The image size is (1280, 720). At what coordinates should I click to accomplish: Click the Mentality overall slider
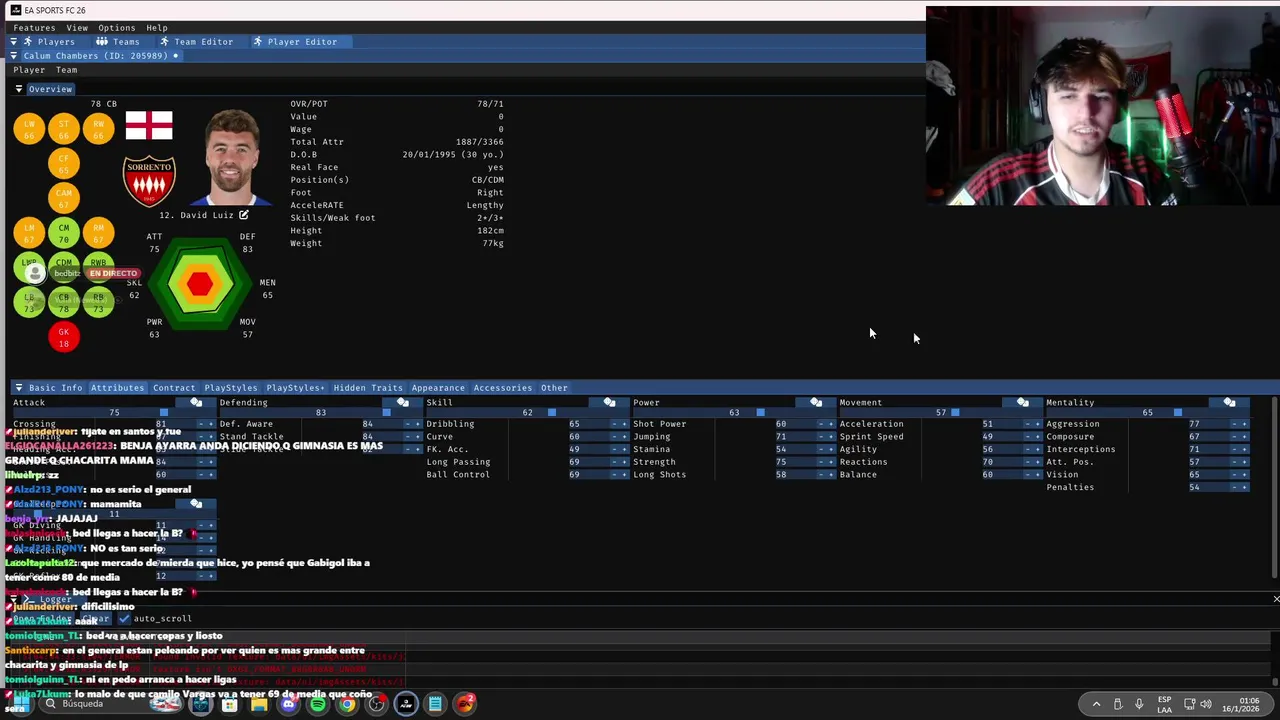coord(1147,412)
